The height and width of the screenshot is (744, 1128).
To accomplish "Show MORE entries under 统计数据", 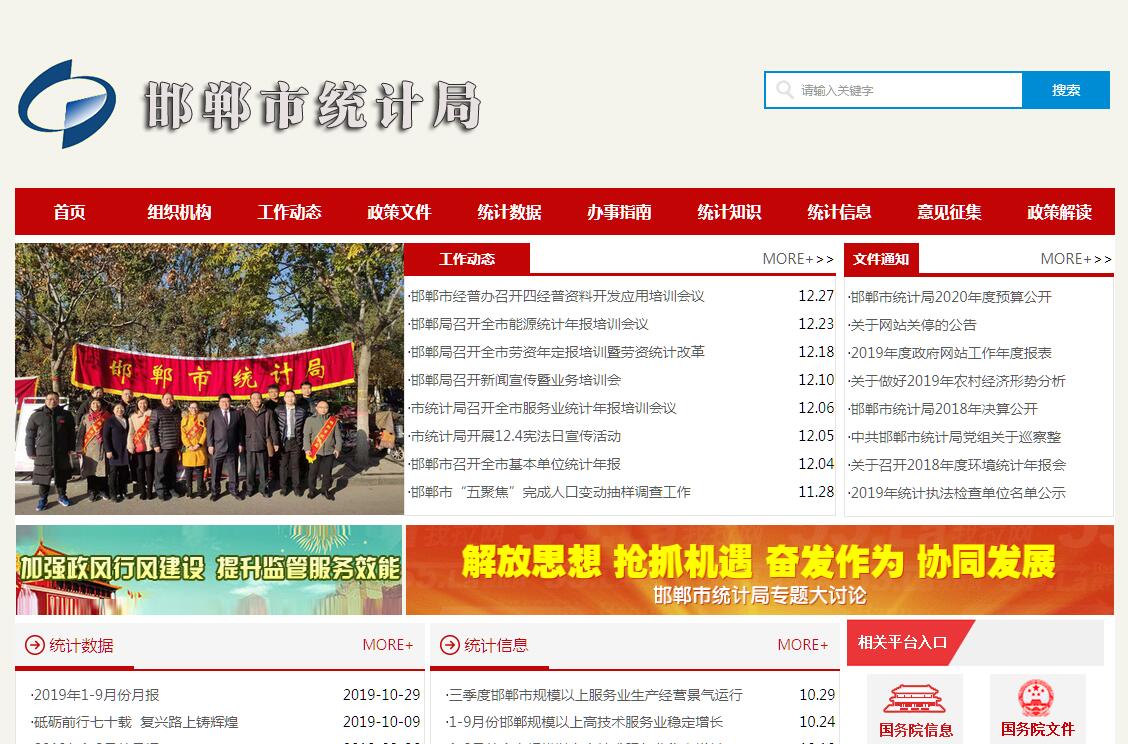I will tap(388, 645).
